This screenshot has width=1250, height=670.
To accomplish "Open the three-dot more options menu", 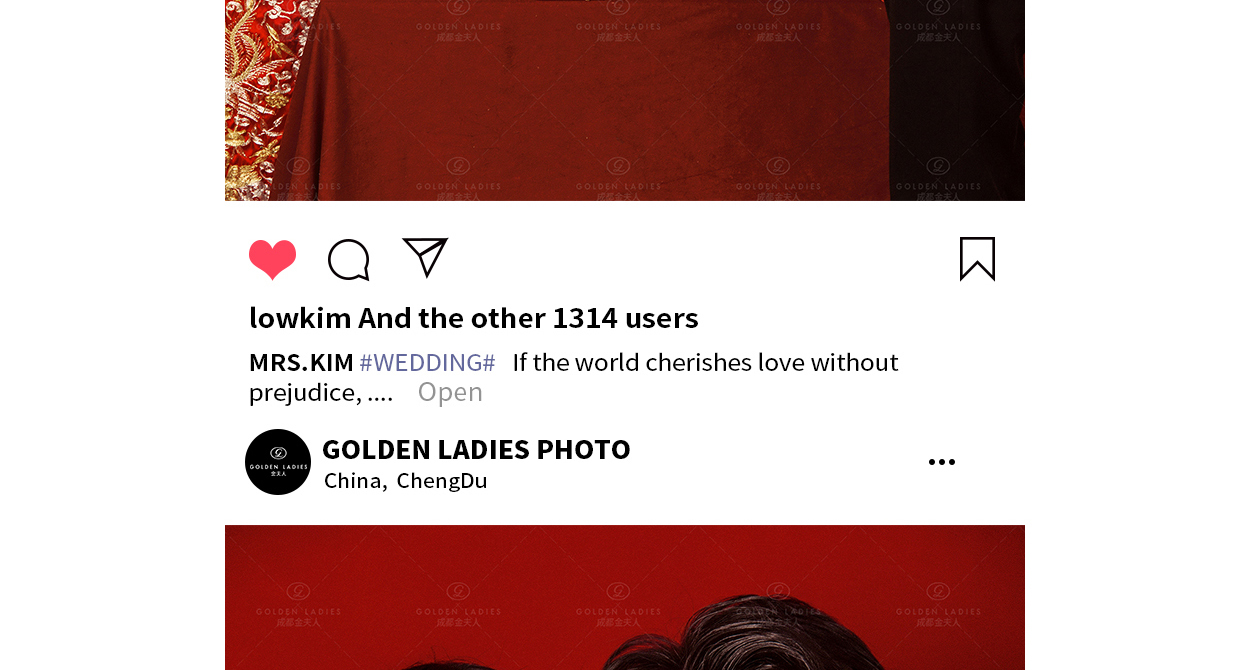I will click(x=942, y=462).
